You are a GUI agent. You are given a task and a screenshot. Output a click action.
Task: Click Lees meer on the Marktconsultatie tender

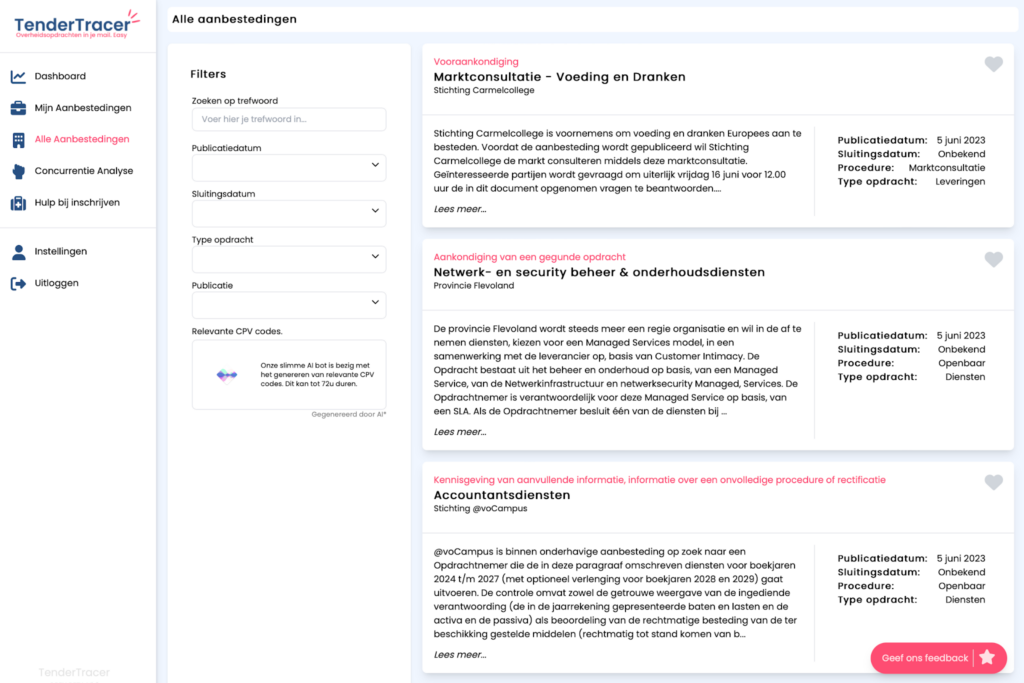coord(460,209)
